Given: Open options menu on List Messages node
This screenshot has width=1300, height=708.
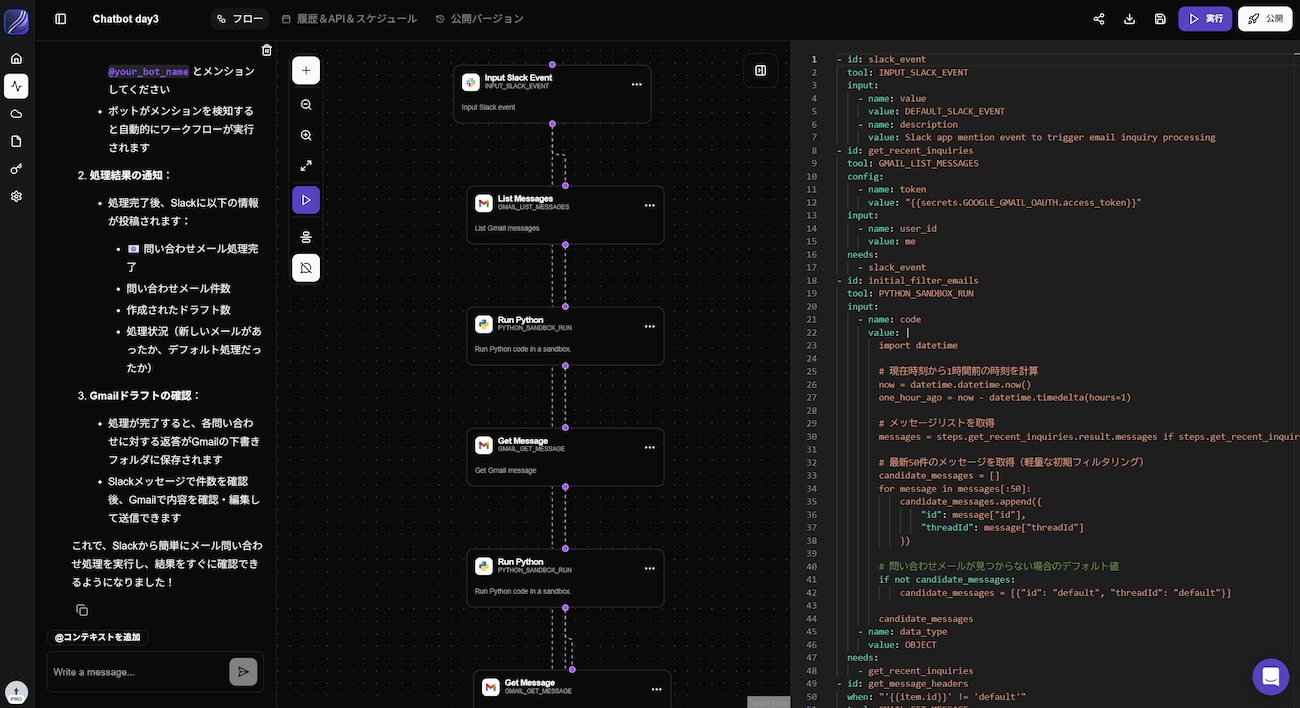Looking at the screenshot, I should tap(649, 205).
